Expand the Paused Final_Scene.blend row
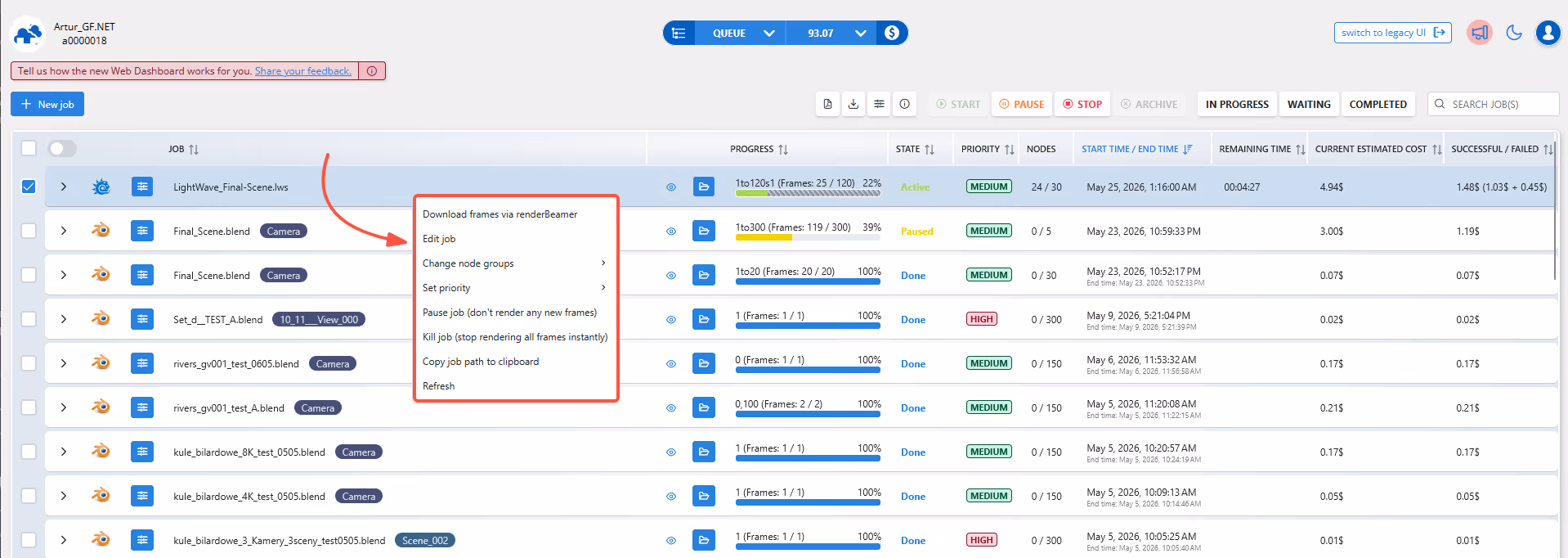 [63, 231]
